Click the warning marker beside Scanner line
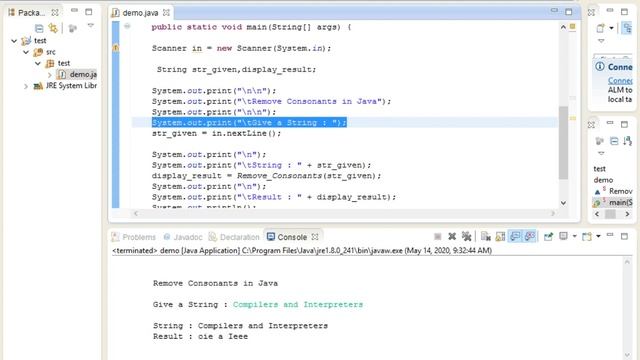Screen dimensions: 640x360 [116, 48]
